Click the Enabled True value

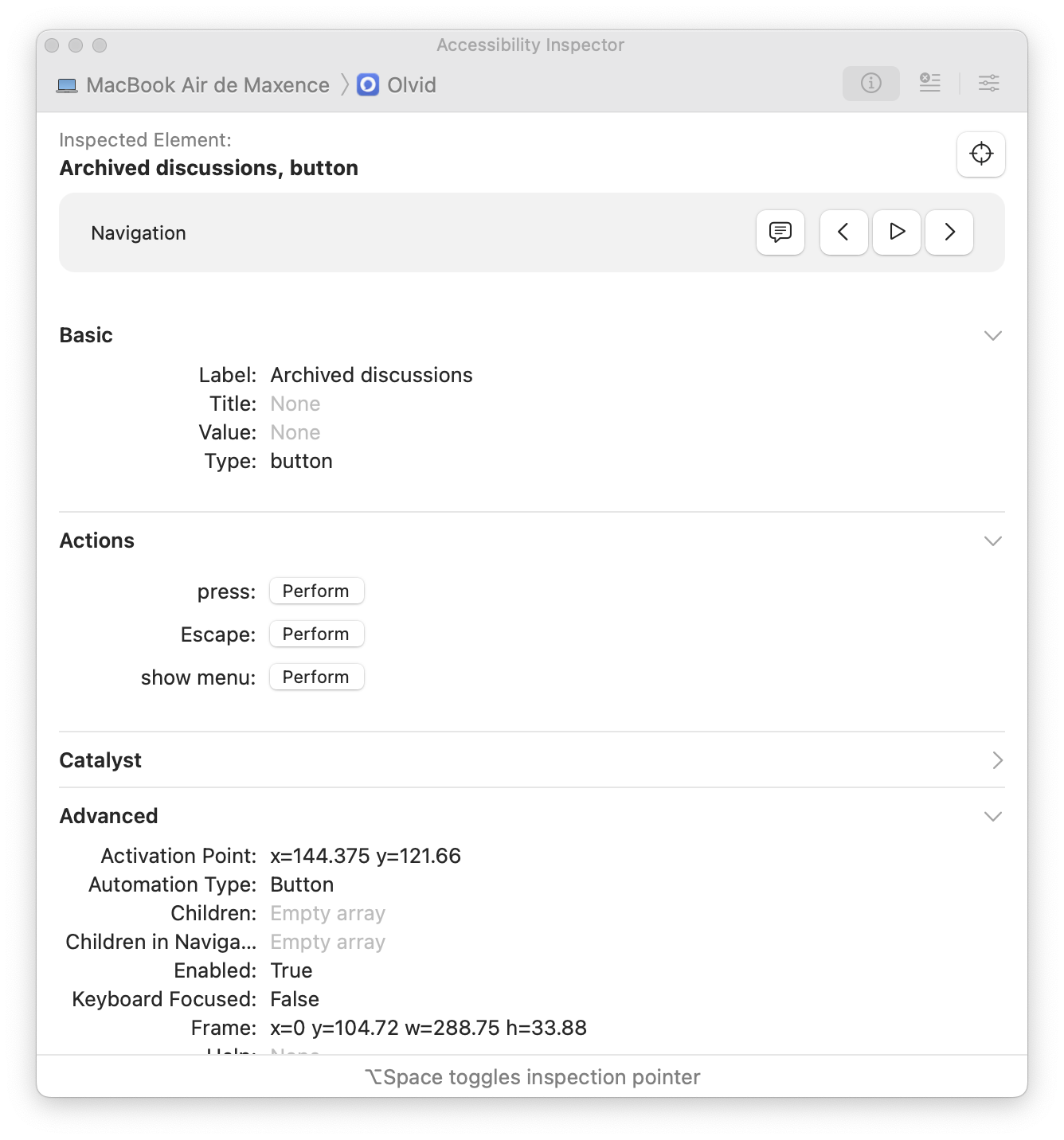(291, 970)
